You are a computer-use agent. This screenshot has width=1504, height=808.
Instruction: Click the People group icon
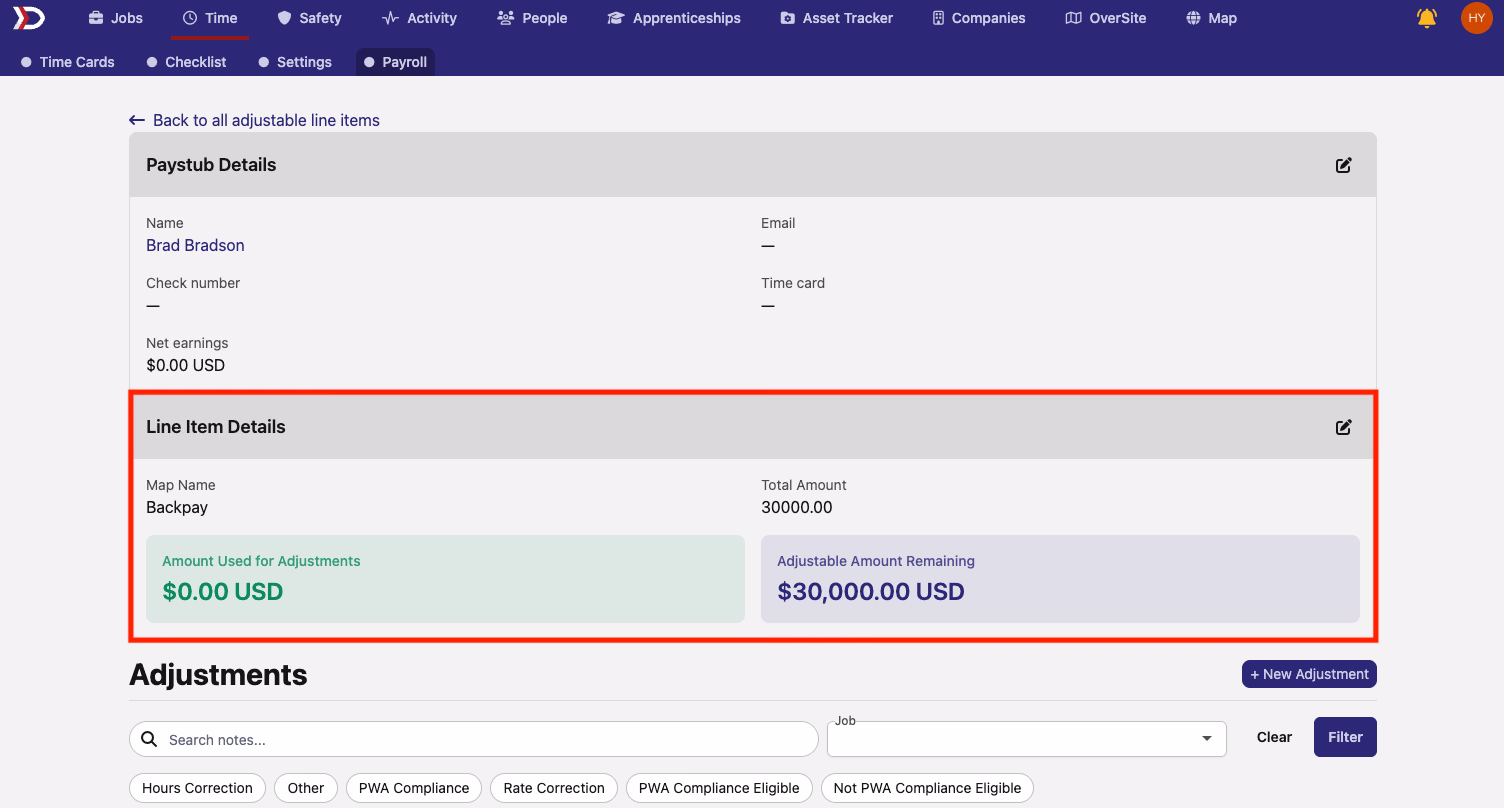(x=505, y=18)
